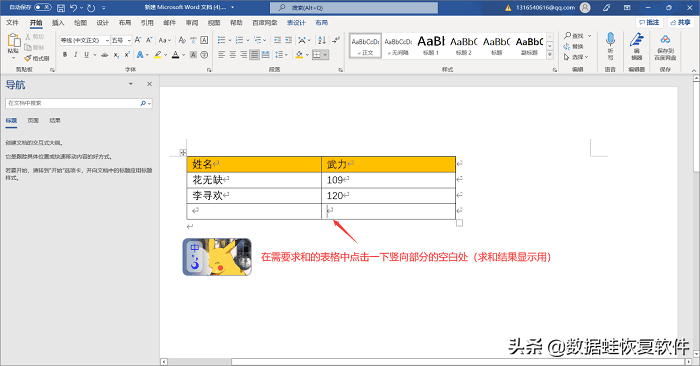700x366 pixels.
Task: Click the decrease indent icon
Action: pyautogui.click(x=277, y=40)
